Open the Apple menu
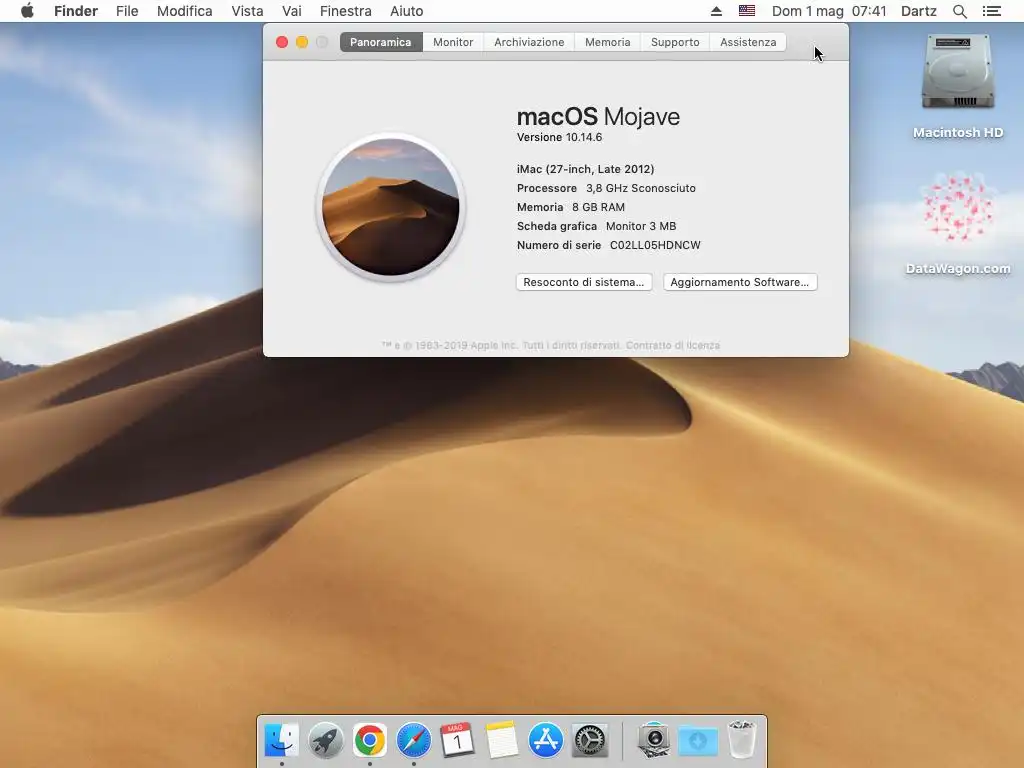This screenshot has width=1024, height=768. click(x=27, y=11)
